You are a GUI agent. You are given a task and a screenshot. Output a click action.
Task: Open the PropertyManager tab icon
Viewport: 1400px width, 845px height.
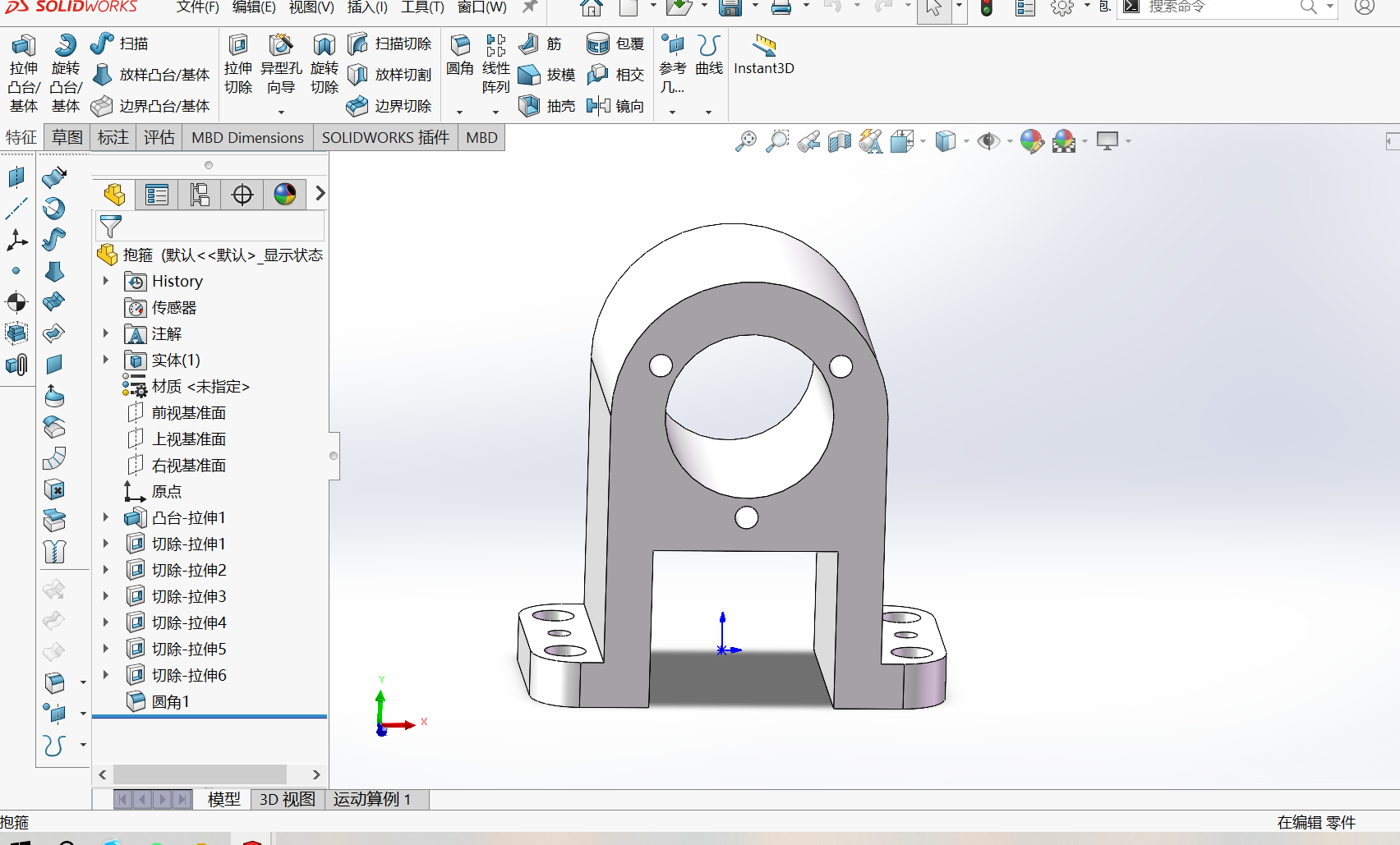click(x=157, y=195)
